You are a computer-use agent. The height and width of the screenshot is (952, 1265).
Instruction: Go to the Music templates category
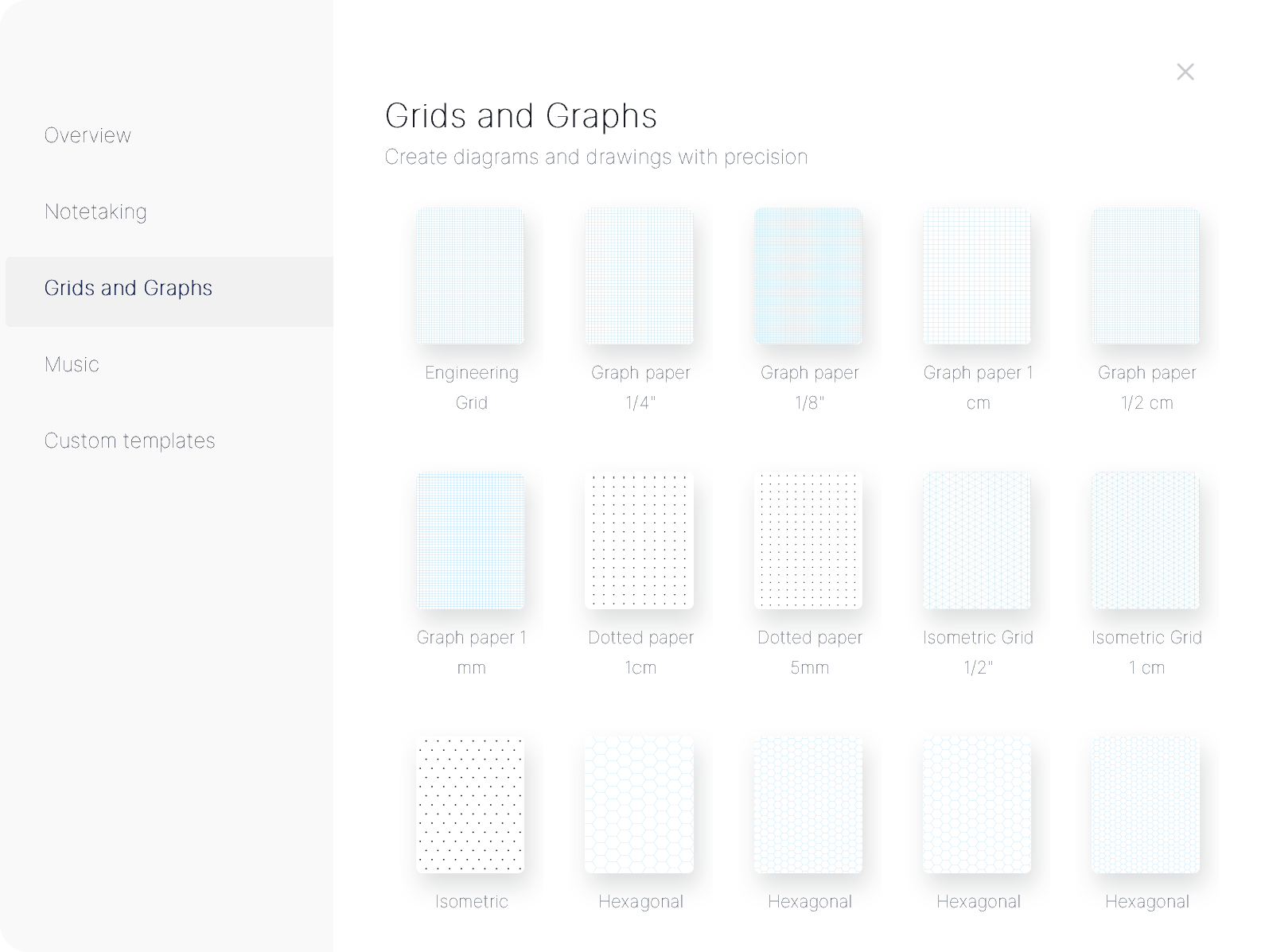coord(72,364)
